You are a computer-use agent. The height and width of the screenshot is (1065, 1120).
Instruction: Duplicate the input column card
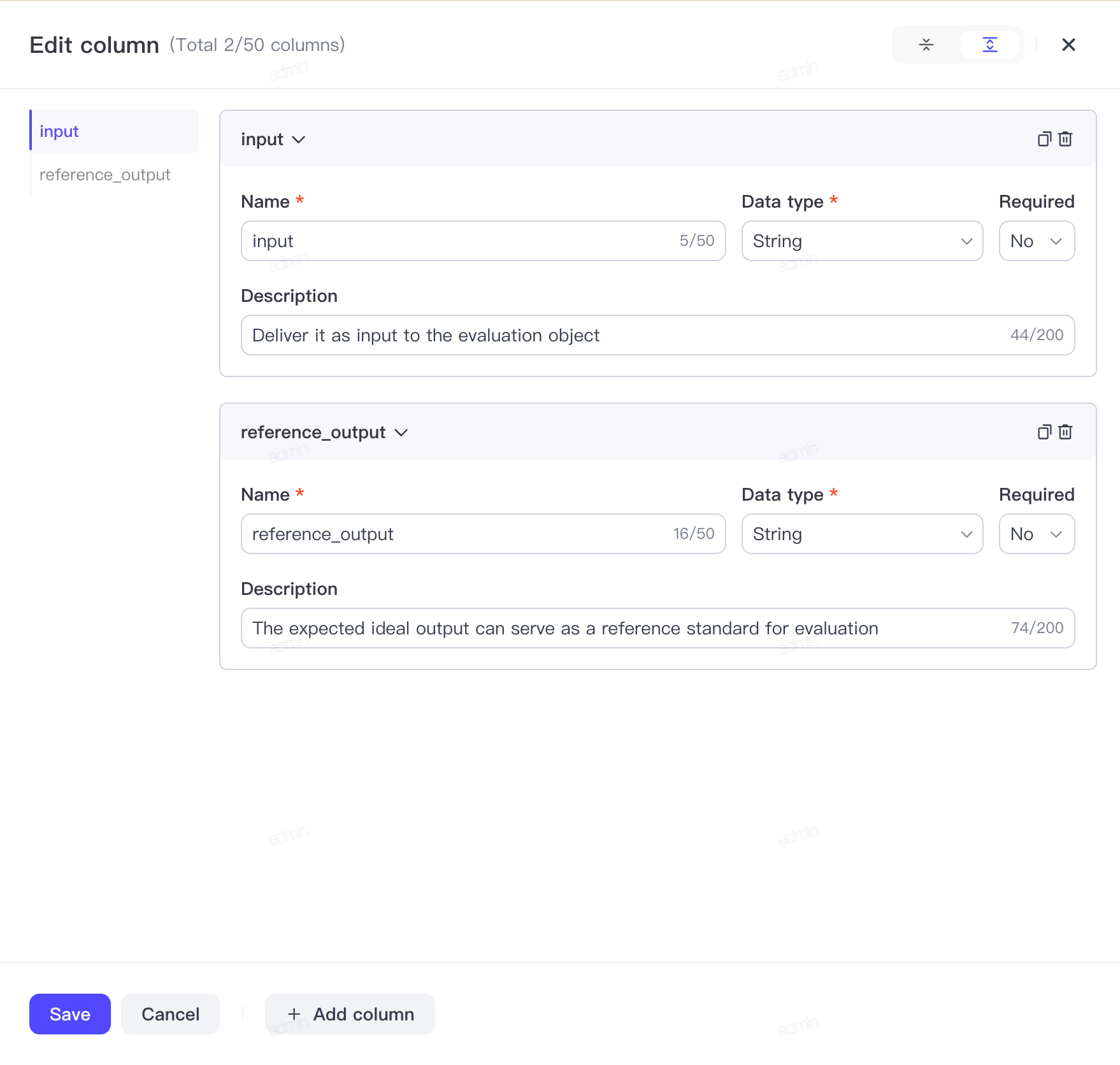click(x=1044, y=139)
